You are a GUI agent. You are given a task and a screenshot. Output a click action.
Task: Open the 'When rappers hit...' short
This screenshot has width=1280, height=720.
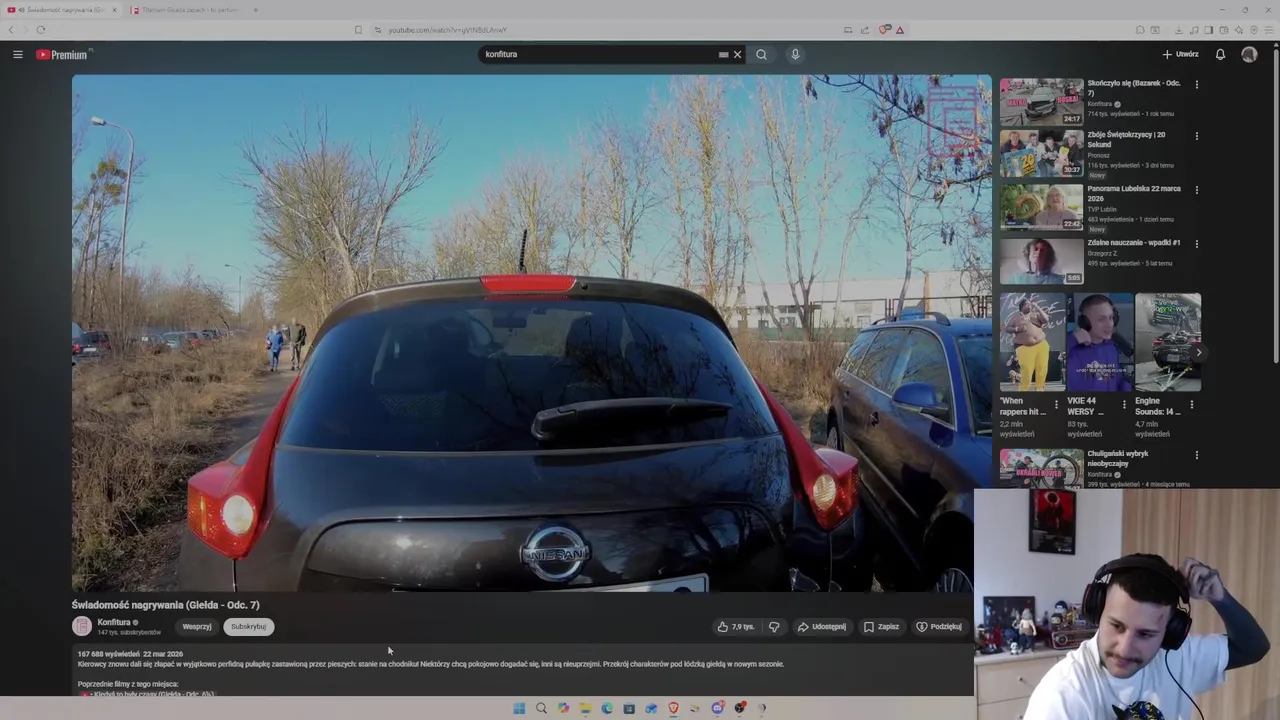coord(1032,342)
